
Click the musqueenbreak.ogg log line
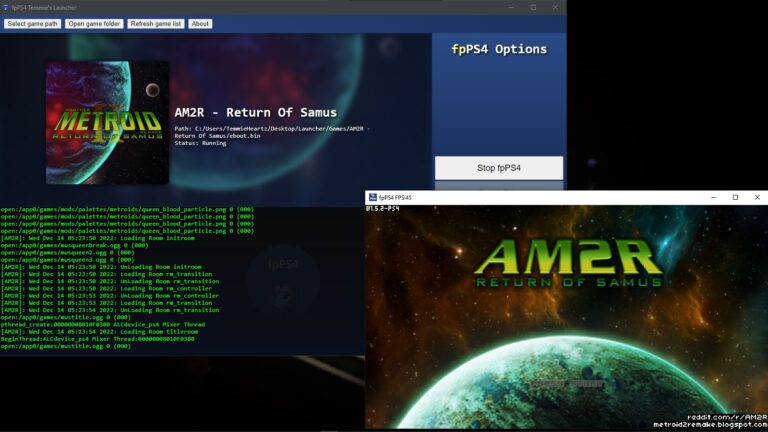(74, 245)
